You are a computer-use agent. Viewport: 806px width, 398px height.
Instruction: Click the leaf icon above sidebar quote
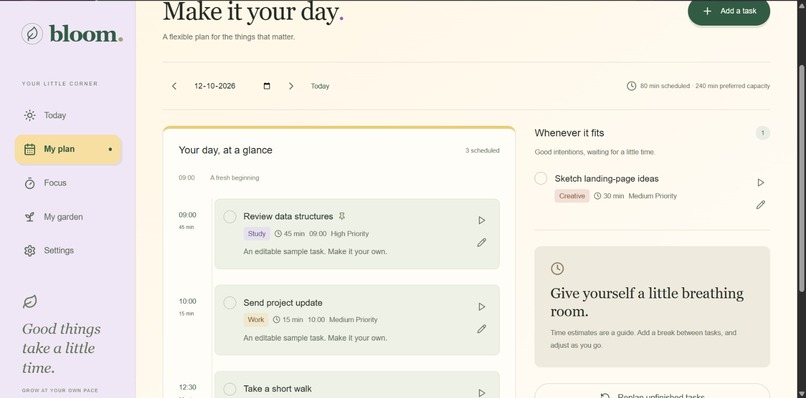click(x=30, y=301)
